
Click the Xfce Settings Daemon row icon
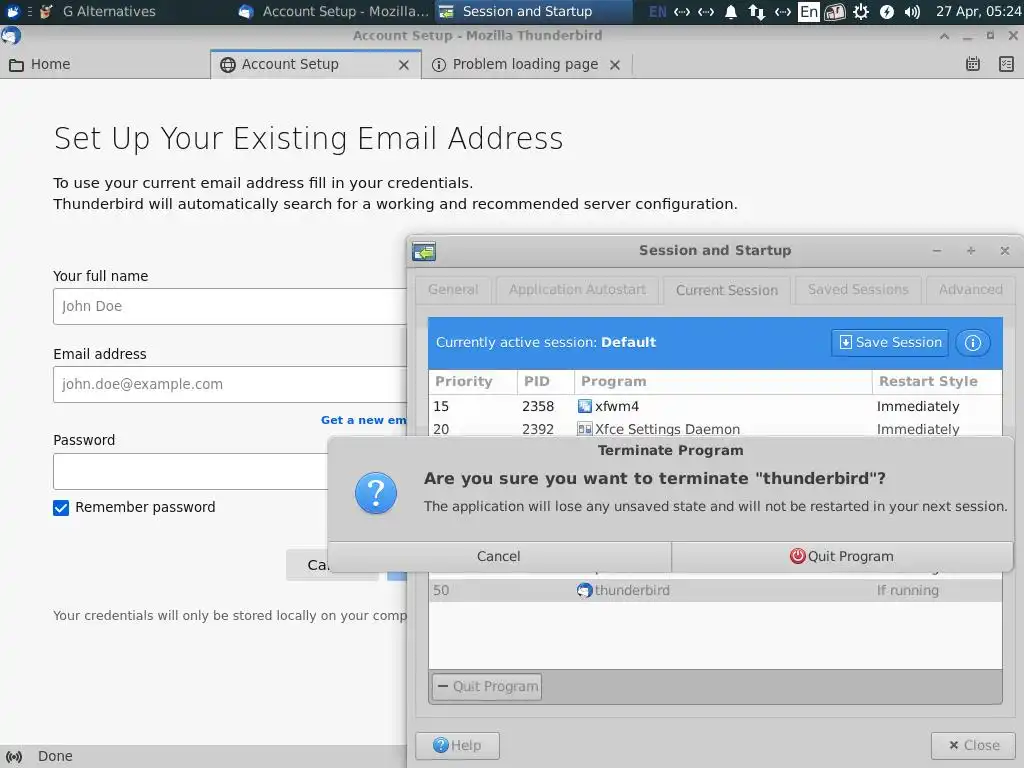pyautogui.click(x=584, y=429)
